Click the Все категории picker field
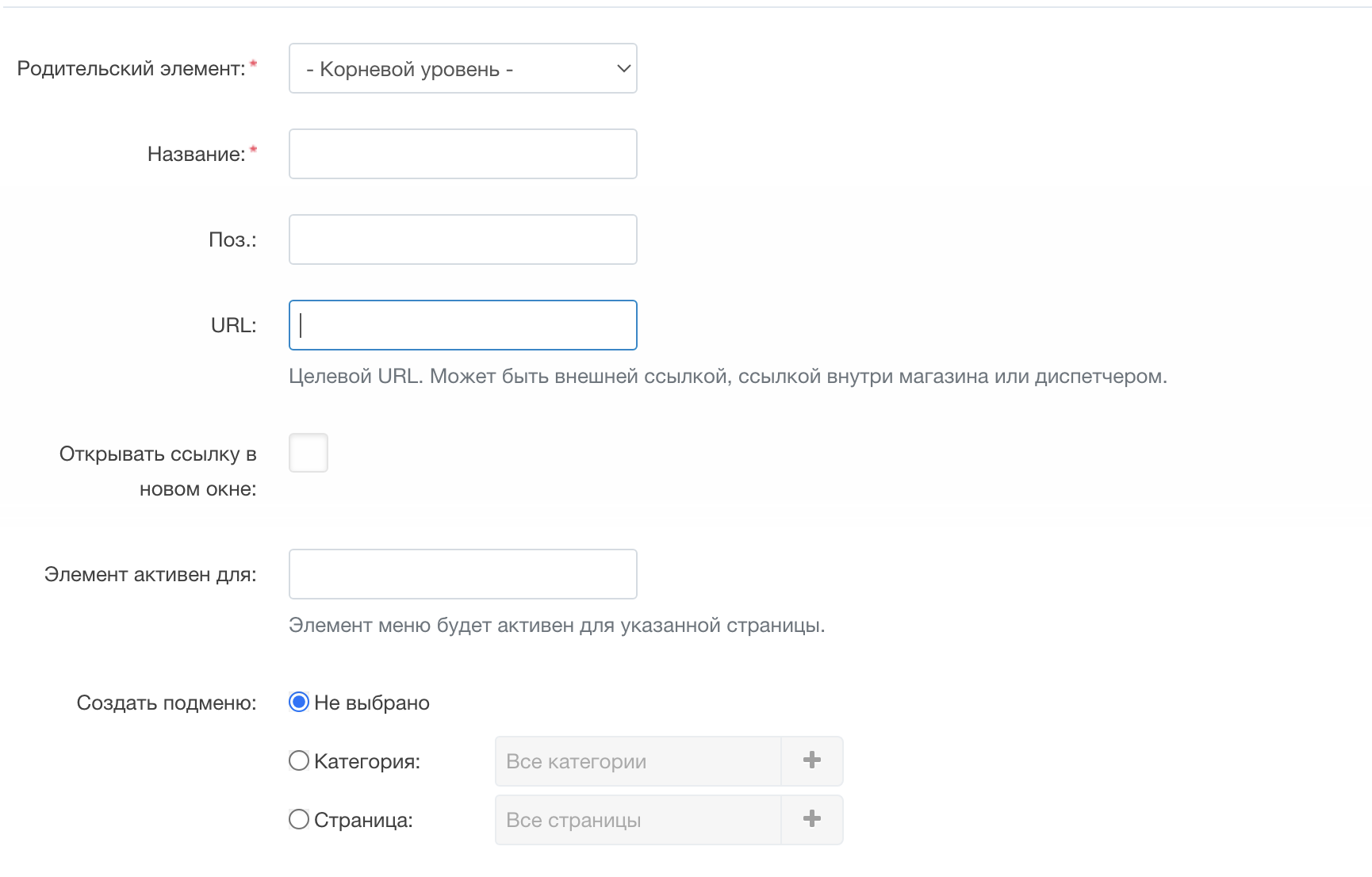The image size is (1372, 877). (638, 761)
